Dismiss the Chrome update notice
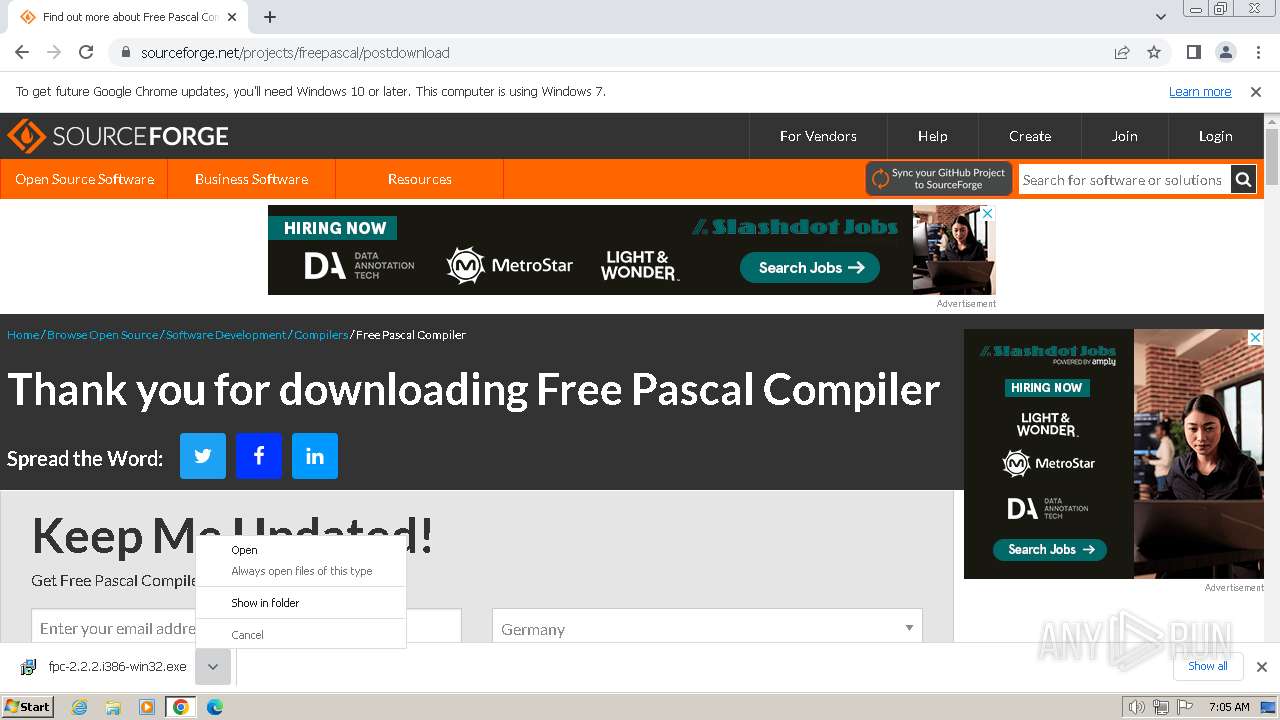This screenshot has width=1280, height=720. [1256, 91]
